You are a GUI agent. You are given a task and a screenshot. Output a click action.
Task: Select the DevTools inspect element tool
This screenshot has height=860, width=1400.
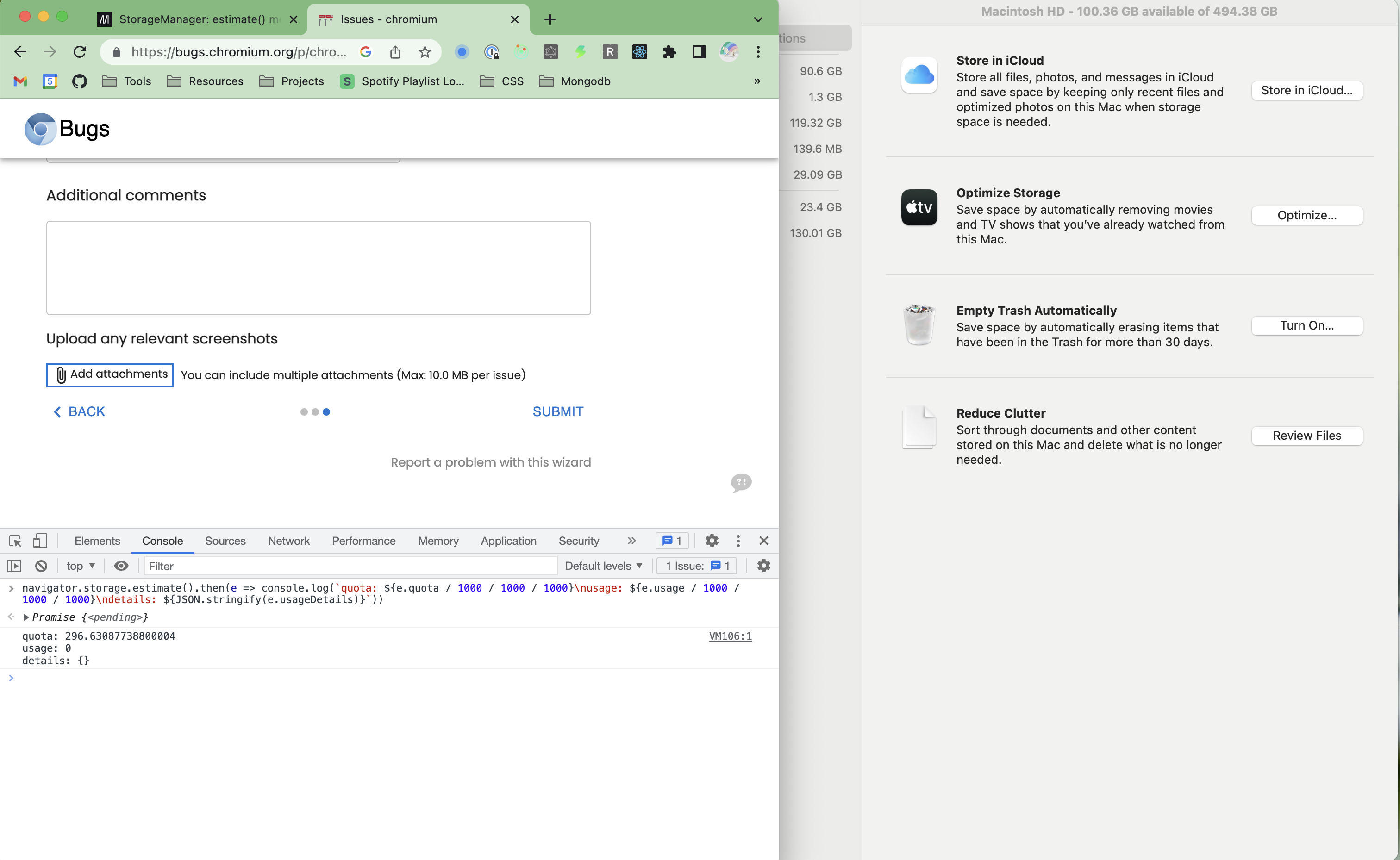tap(15, 541)
